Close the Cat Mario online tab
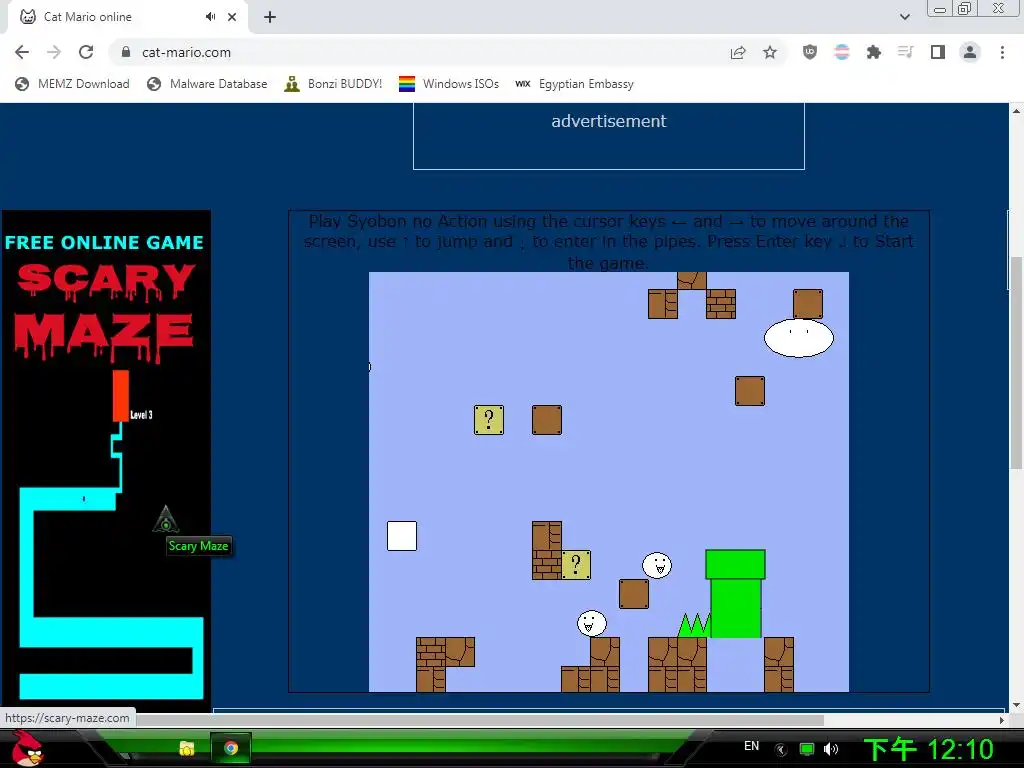Image resolution: width=1024 pixels, height=768 pixels. (x=232, y=17)
